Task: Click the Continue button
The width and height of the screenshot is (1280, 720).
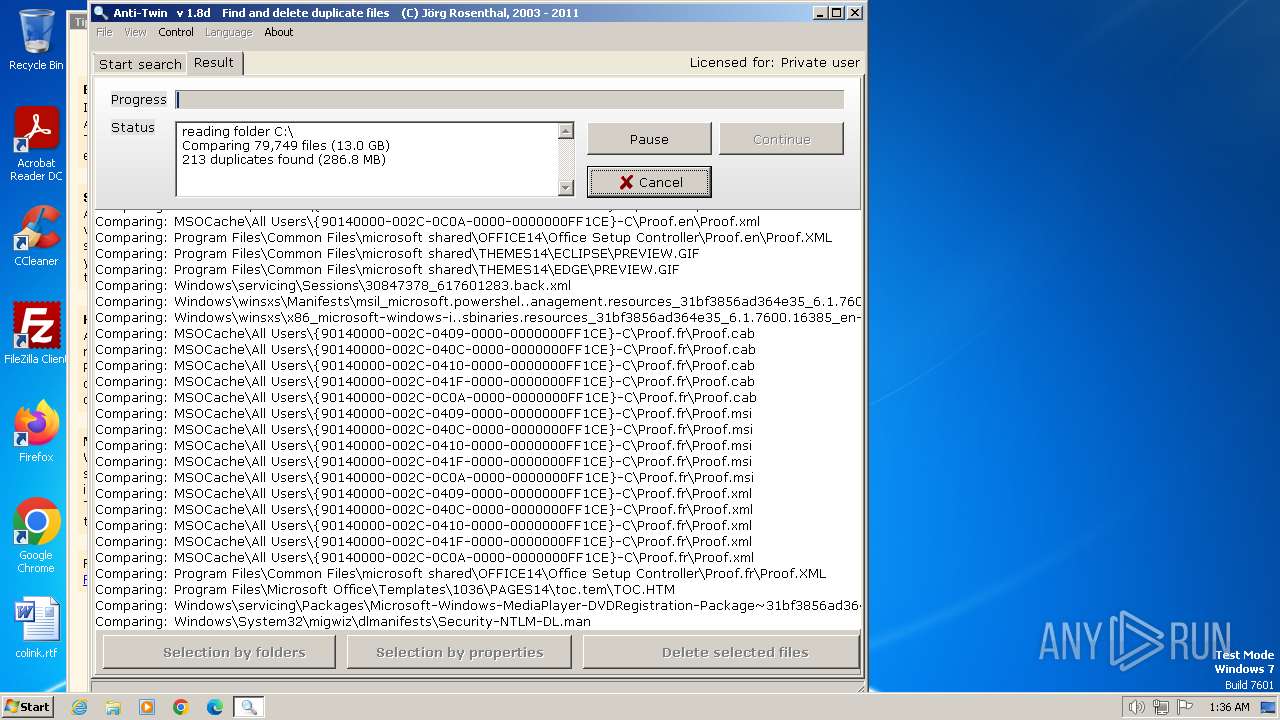Action: [x=781, y=139]
